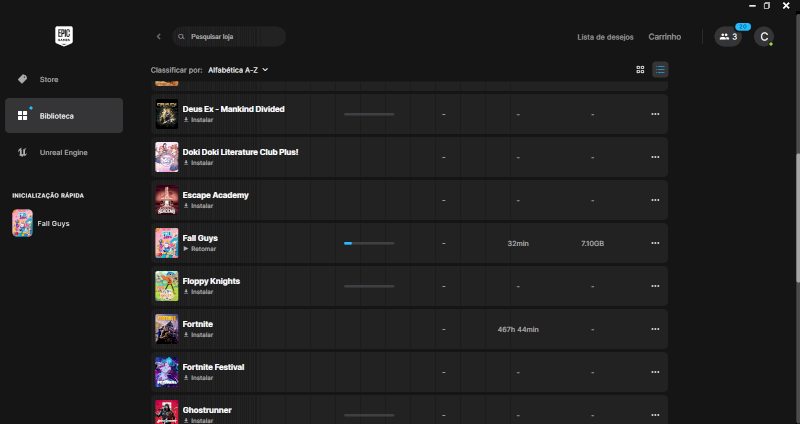Click the Fall Guys download progress bar
The height and width of the screenshot is (424, 800).
pyautogui.click(x=368, y=243)
